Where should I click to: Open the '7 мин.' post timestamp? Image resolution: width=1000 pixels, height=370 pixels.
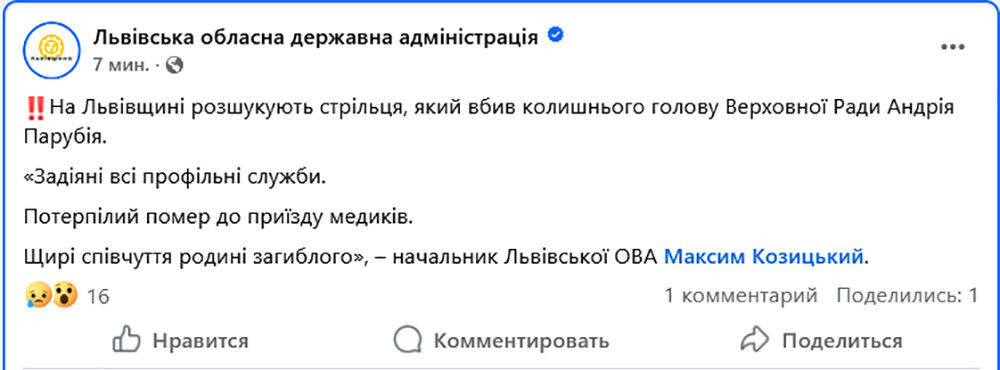121,65
